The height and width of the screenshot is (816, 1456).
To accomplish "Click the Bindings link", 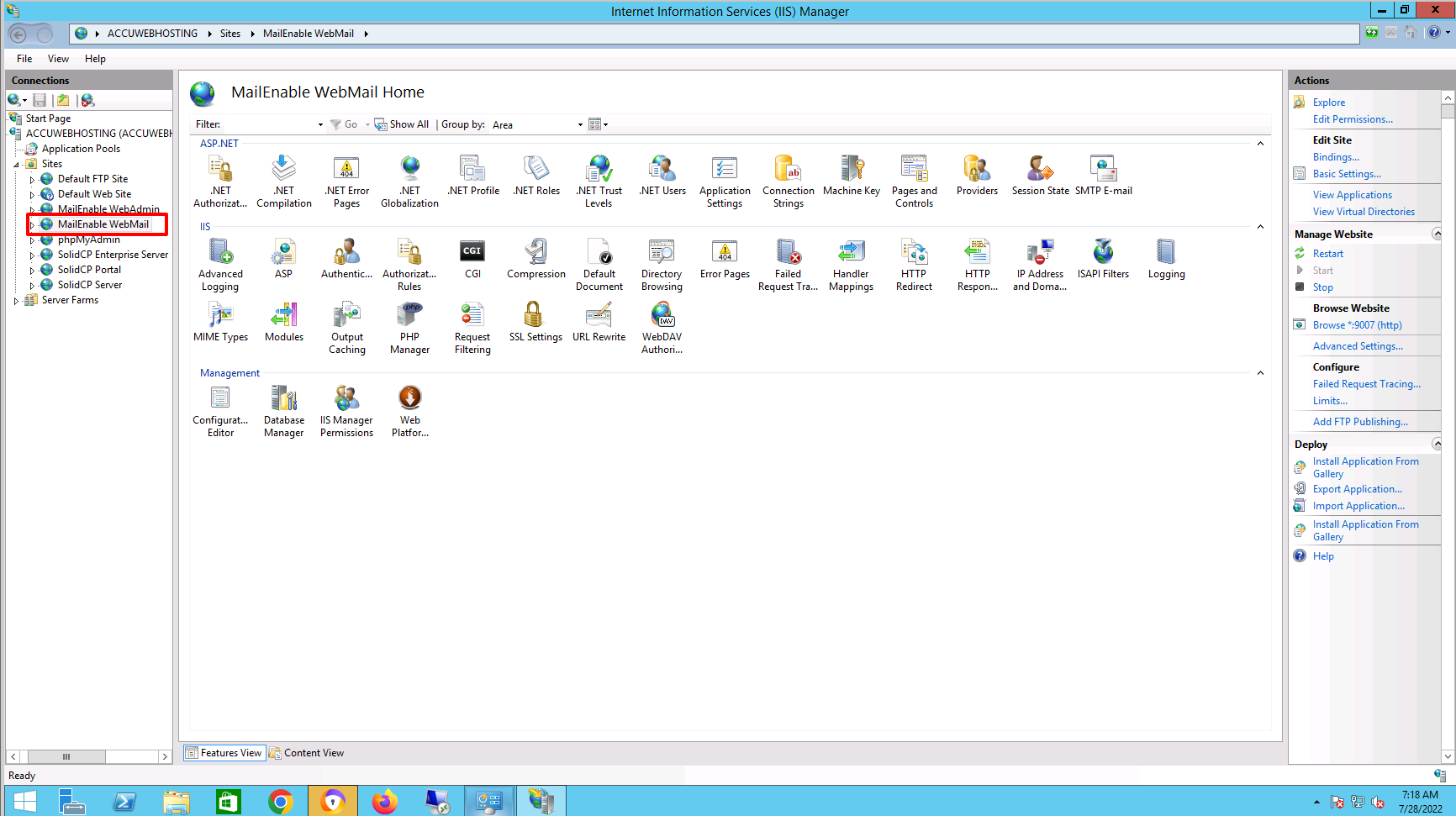I will coord(1336,157).
